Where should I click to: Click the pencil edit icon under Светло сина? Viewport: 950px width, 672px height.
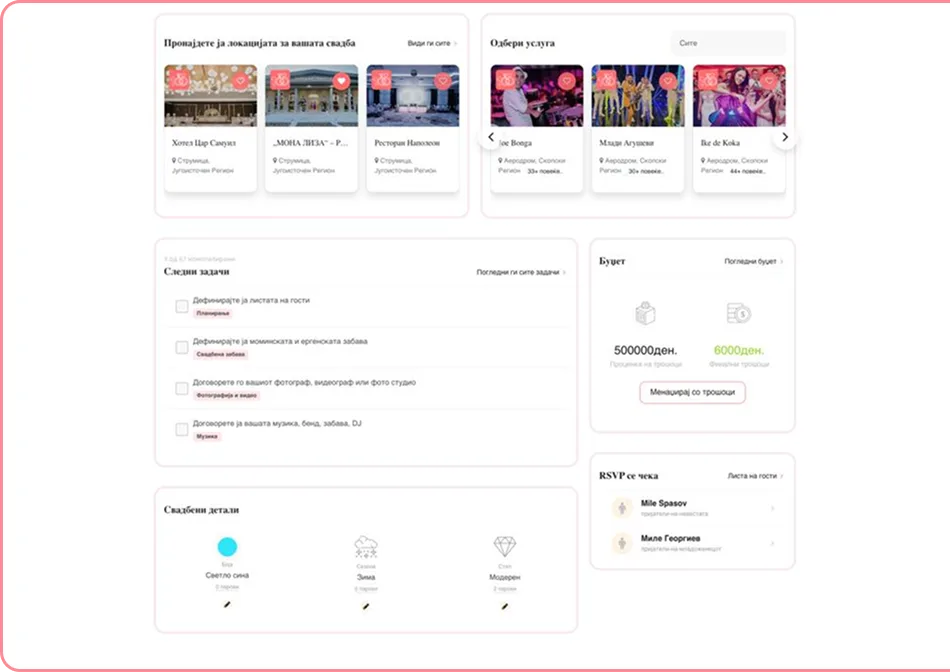(x=227, y=605)
